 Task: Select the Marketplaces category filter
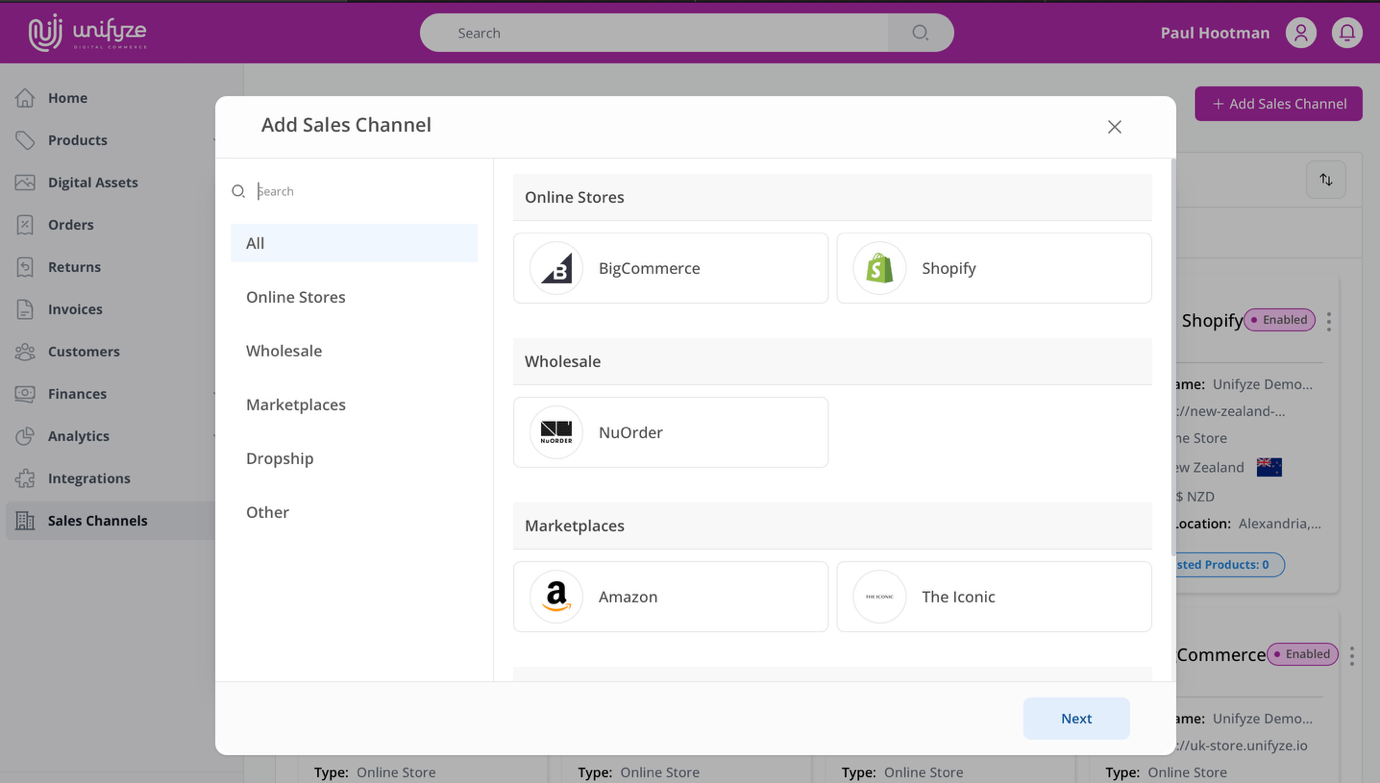354,404
